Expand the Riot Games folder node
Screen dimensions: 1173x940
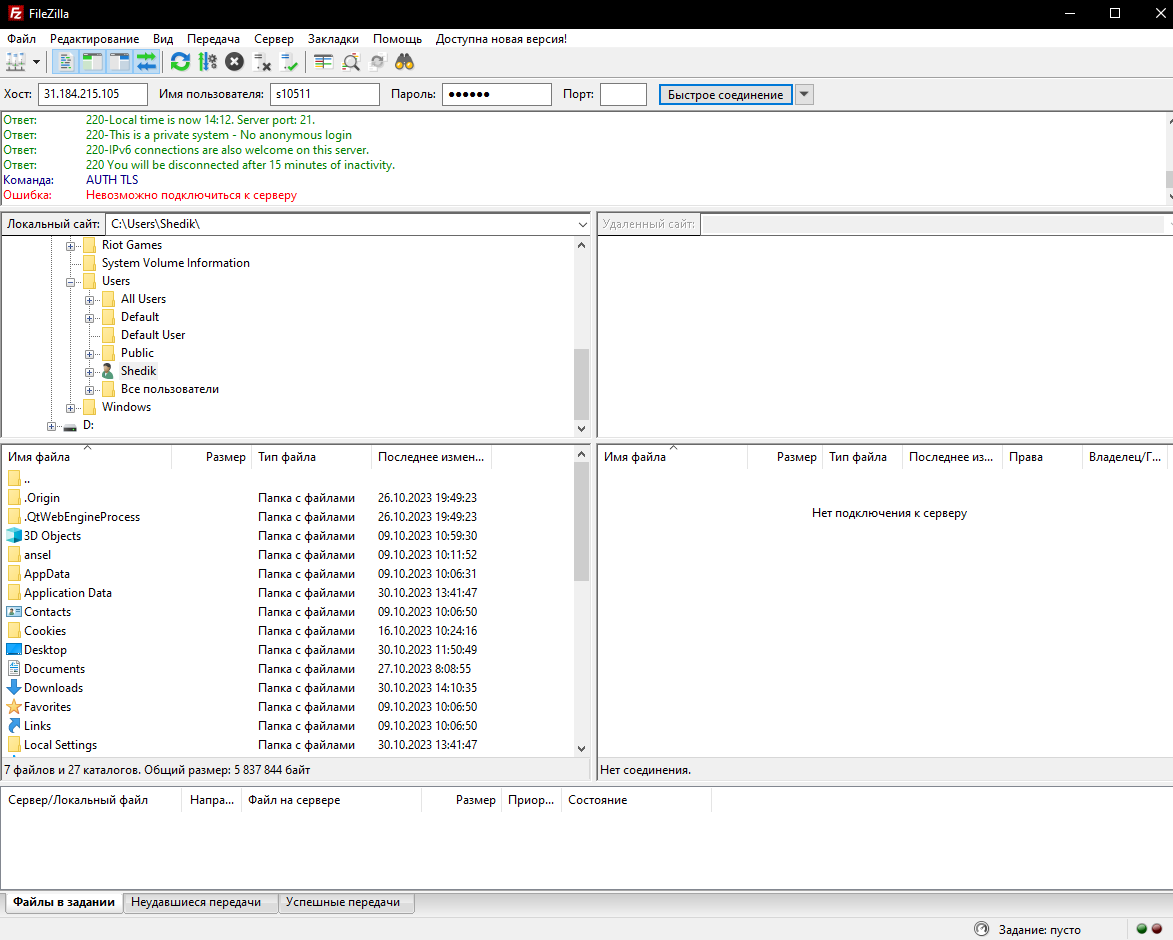(x=70, y=246)
